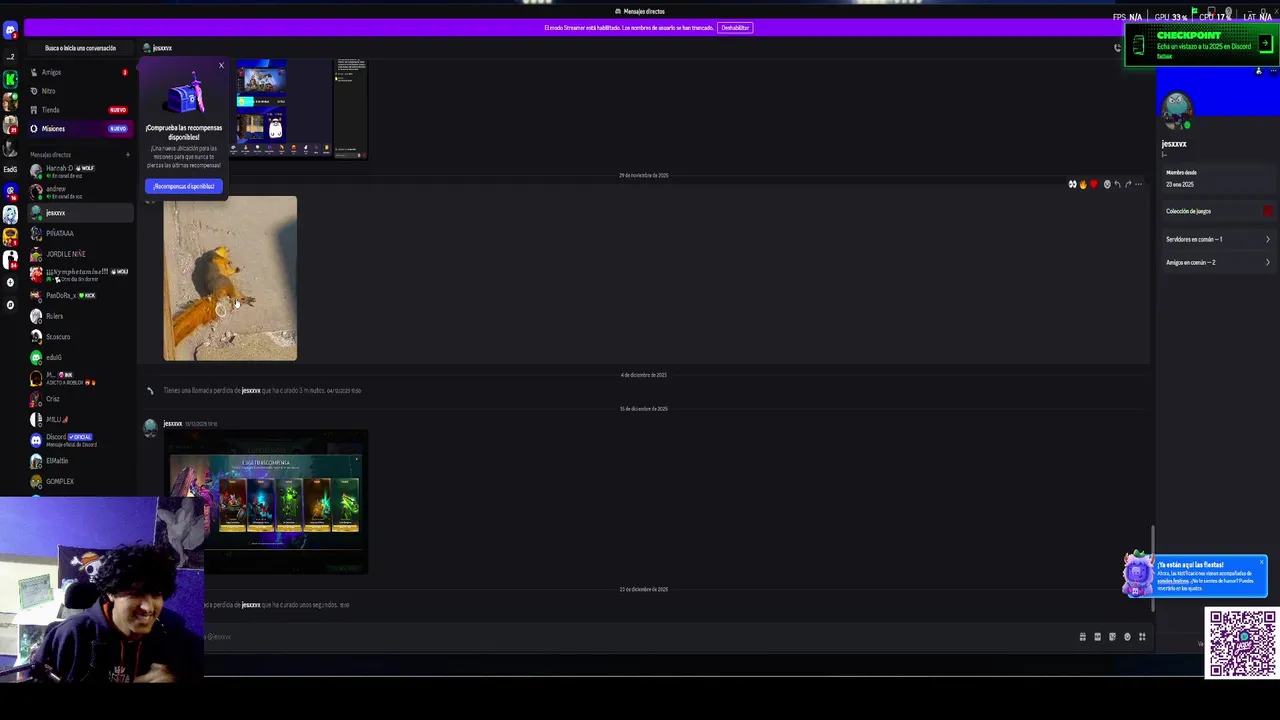1280x720 pixels.
Task: Click Checkpoint banner arrow icon
Action: coord(1265,44)
